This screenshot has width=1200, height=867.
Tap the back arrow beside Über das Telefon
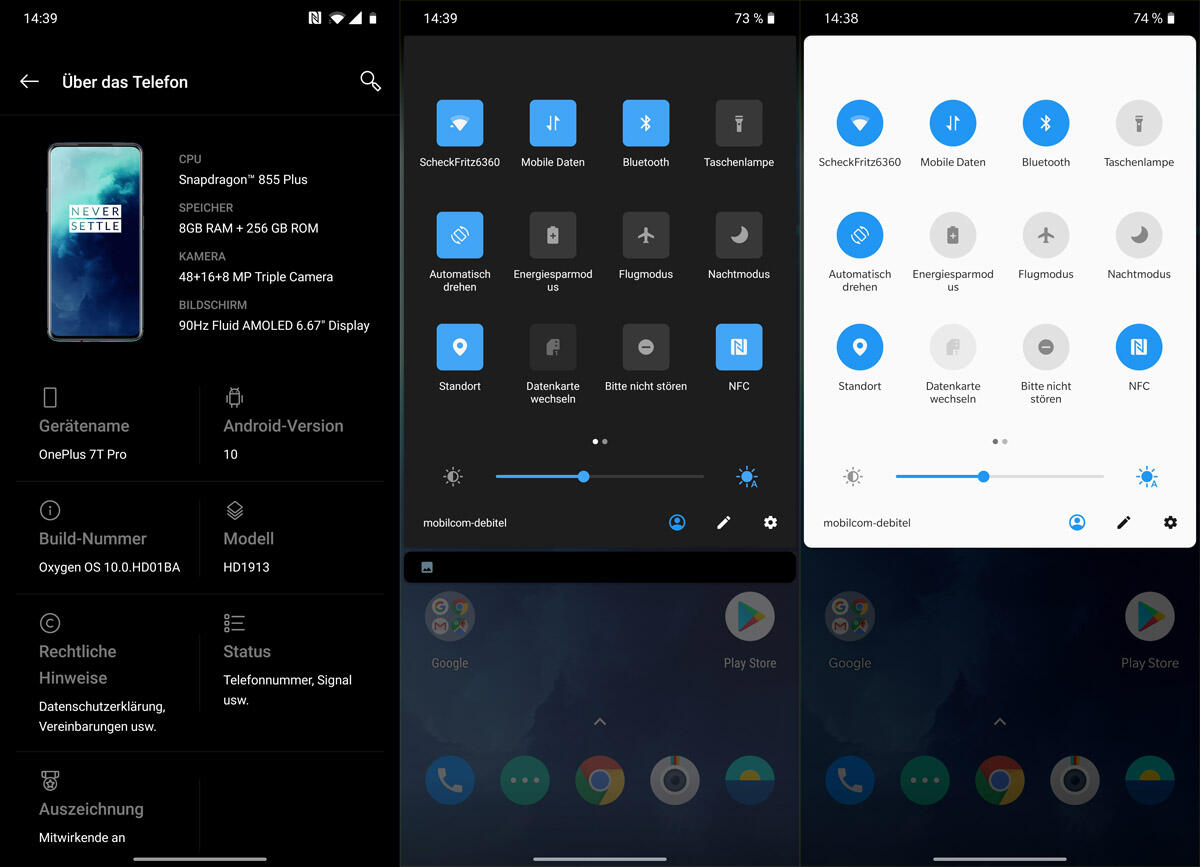pos(29,82)
